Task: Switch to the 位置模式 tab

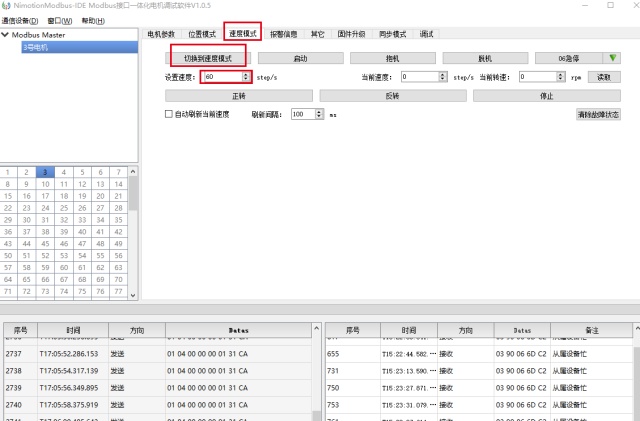Action: point(202,34)
